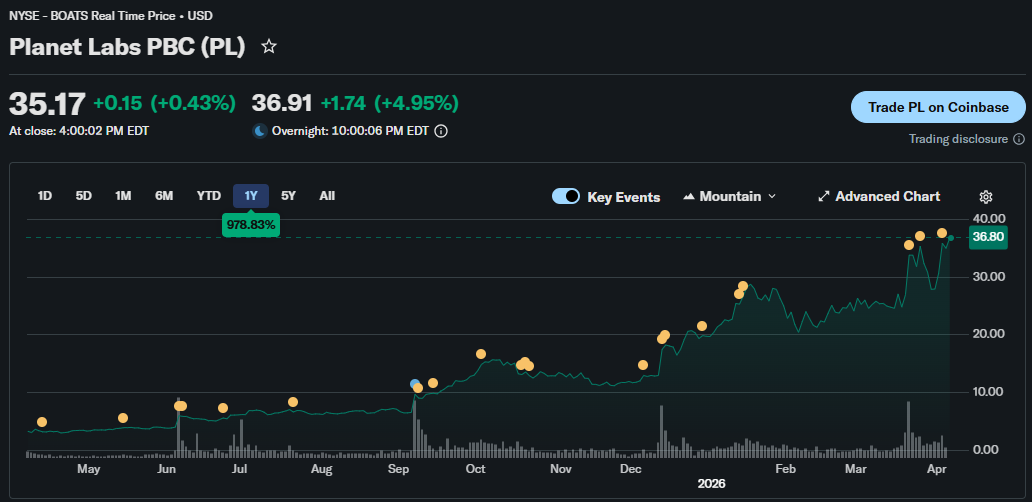Click Trade PL on Coinbase button
The image size is (1032, 502).
pos(938,107)
